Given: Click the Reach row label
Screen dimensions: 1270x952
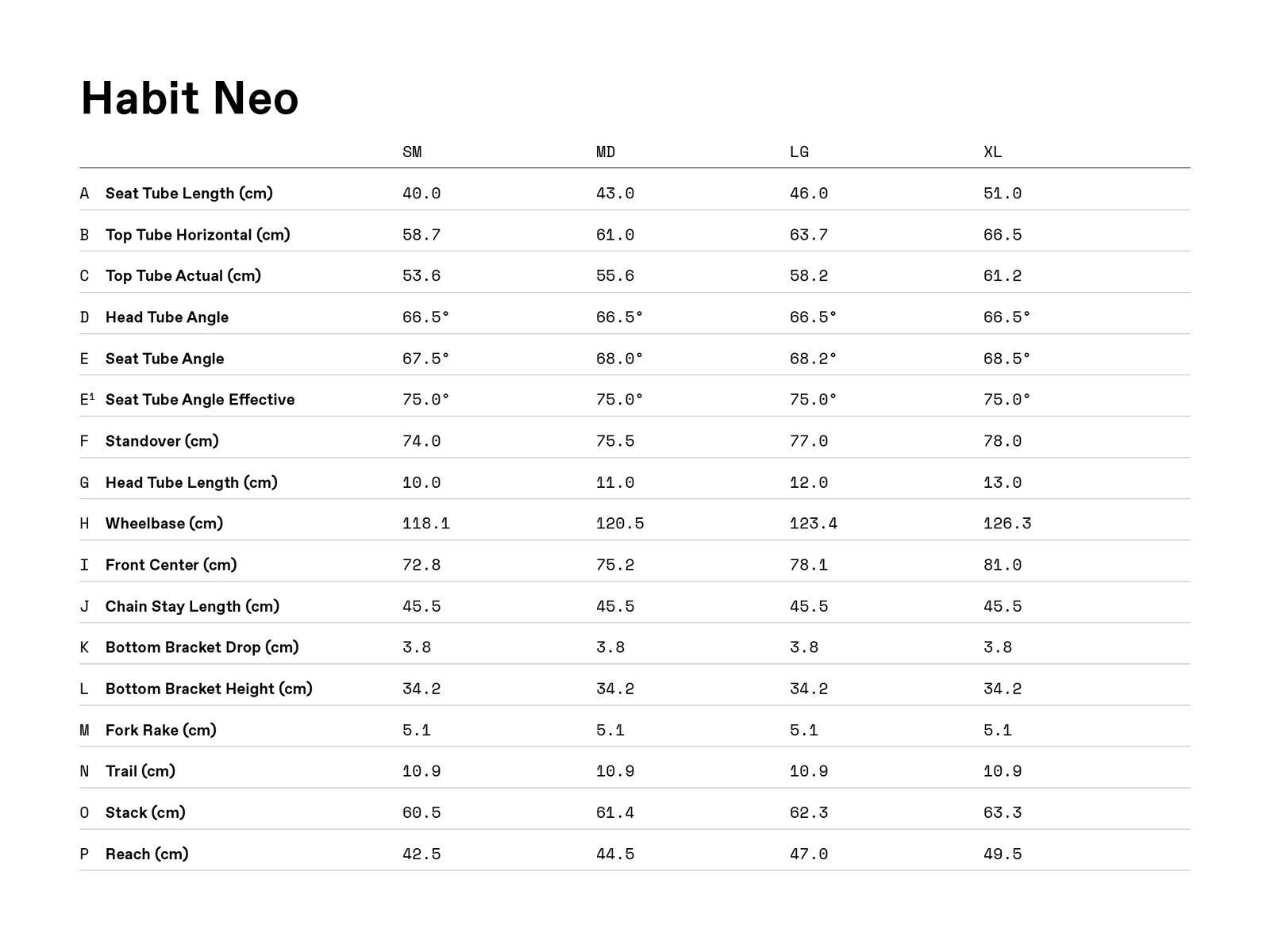Looking at the screenshot, I should coord(147,854).
